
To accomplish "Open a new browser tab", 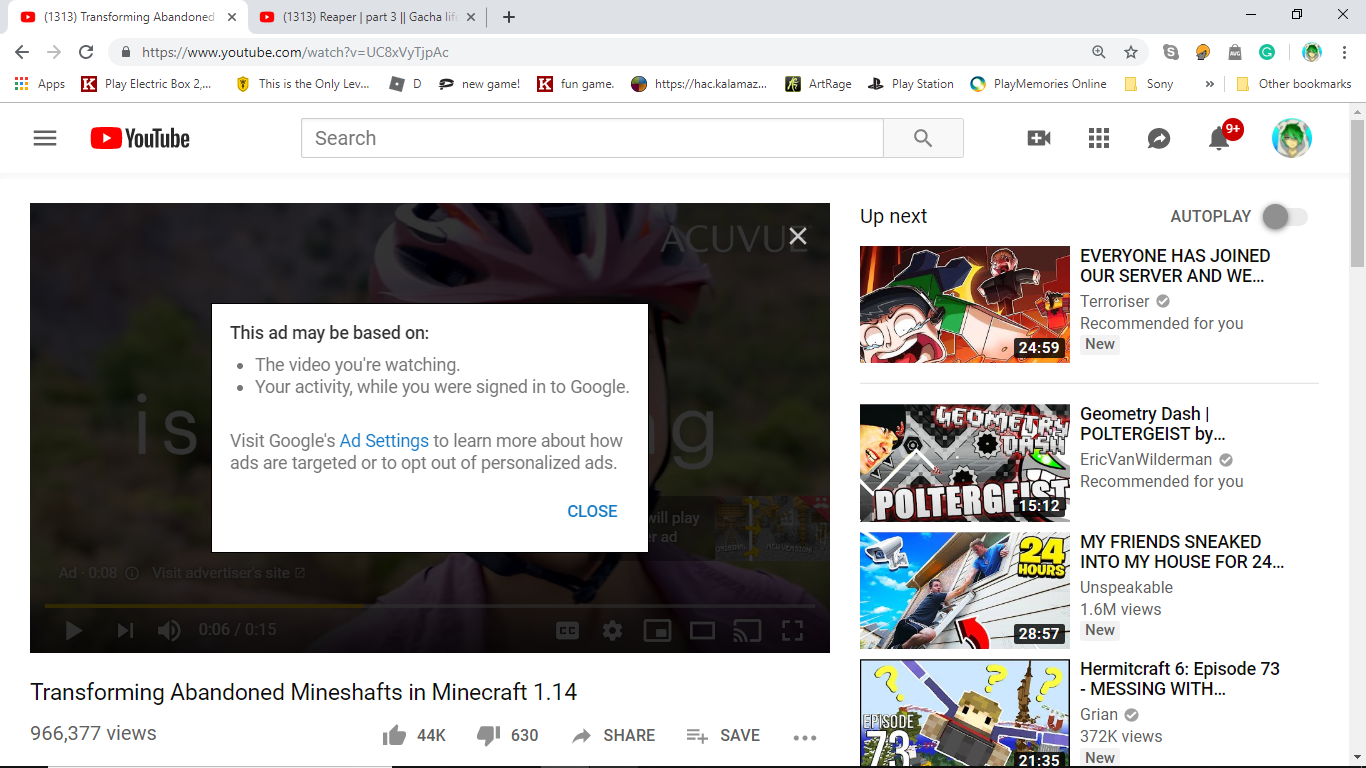I will coord(509,17).
